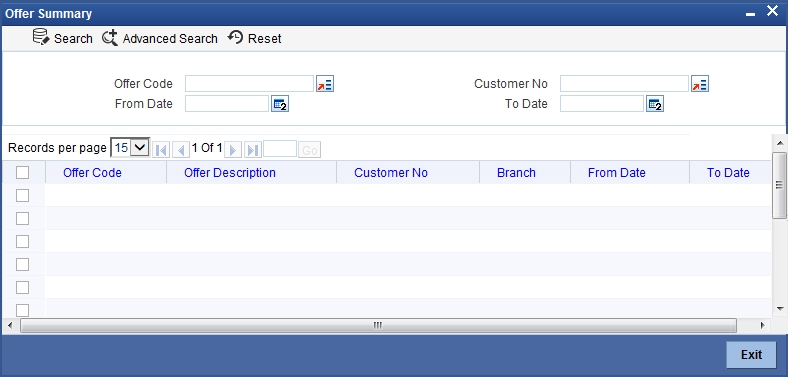
Task: Close the Offer Summary window
Action: tap(772, 11)
